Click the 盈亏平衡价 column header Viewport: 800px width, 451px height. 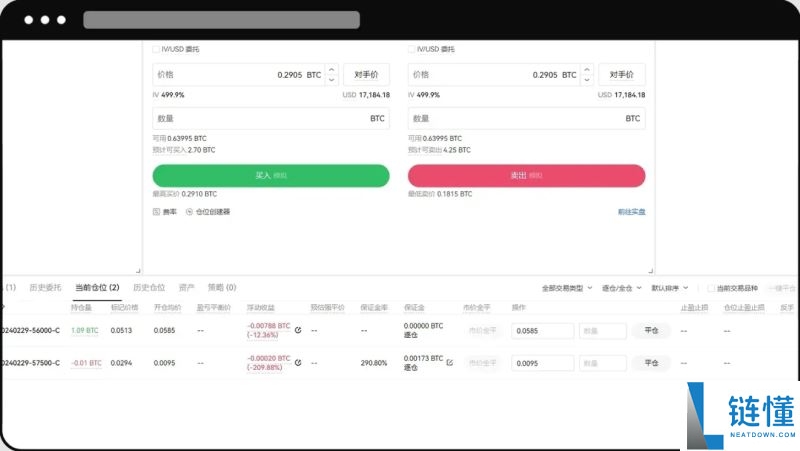point(214,308)
